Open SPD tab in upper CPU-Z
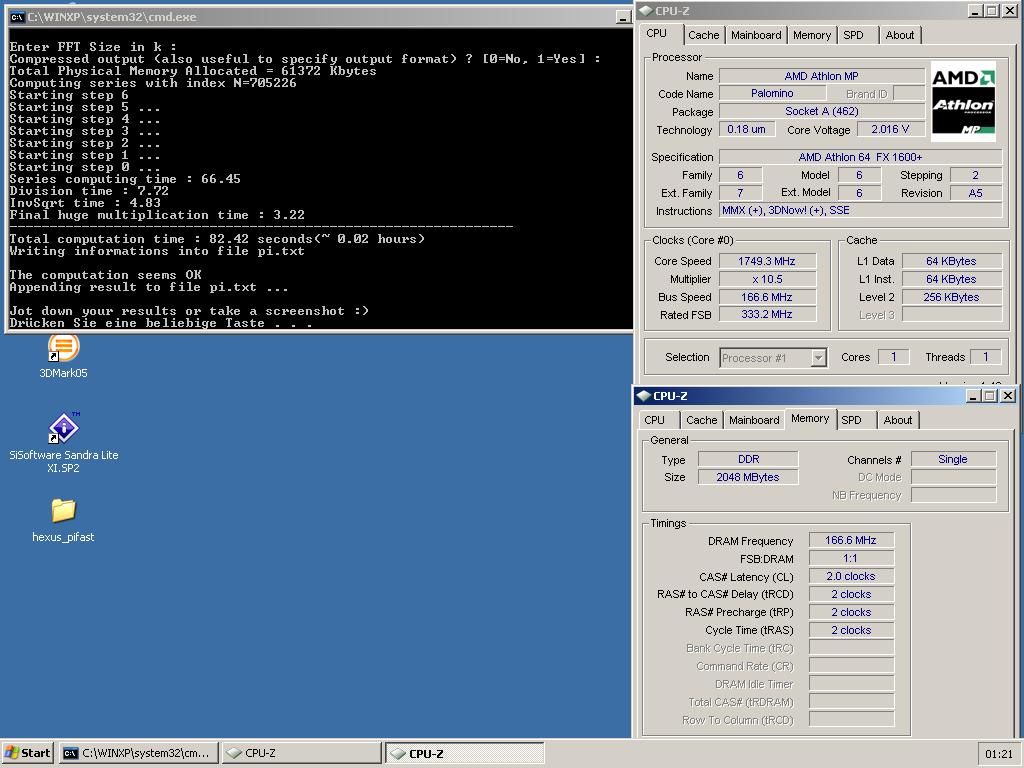This screenshot has height=768, width=1024. point(853,35)
